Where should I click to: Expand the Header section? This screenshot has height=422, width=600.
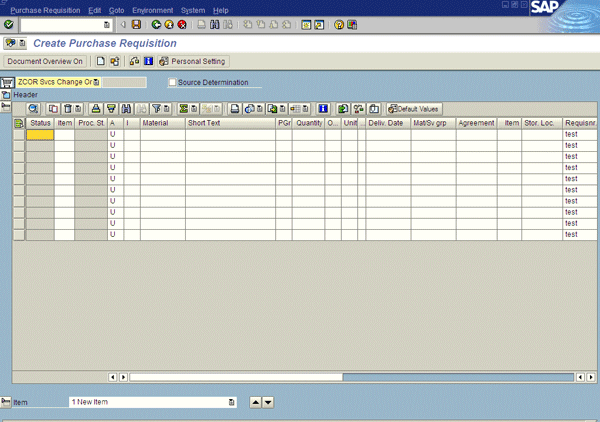pyautogui.click(x=6, y=95)
